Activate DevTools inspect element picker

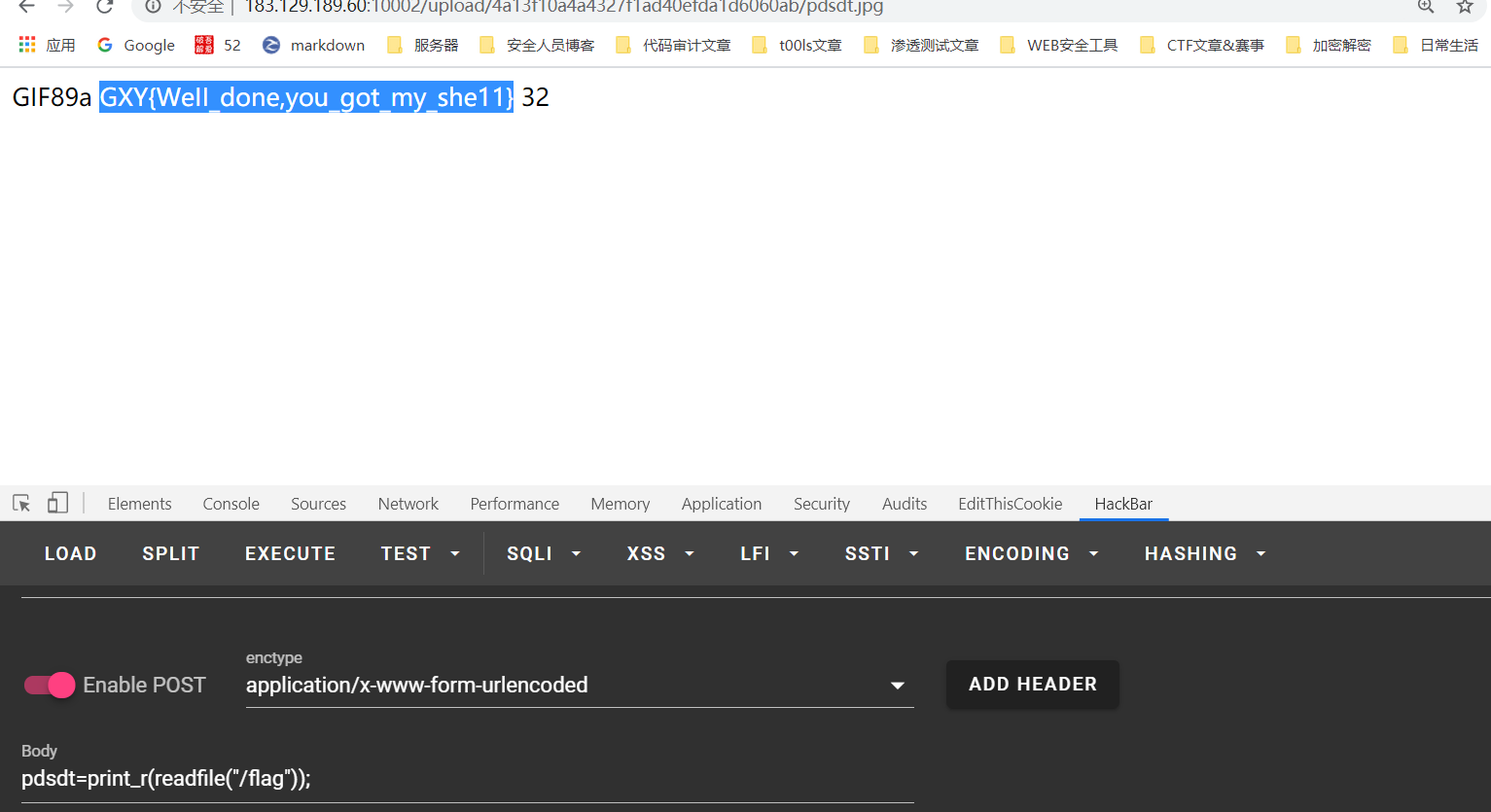click(21, 503)
